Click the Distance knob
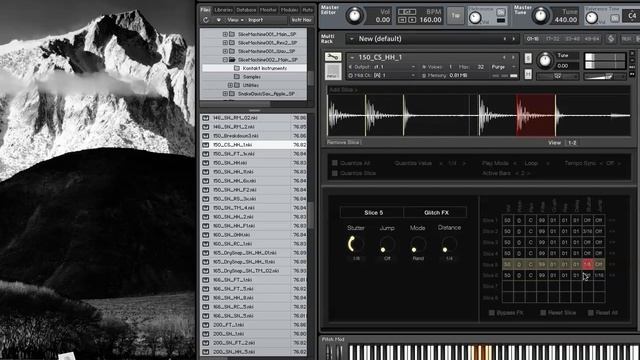This screenshot has width=640, height=360. [449, 244]
